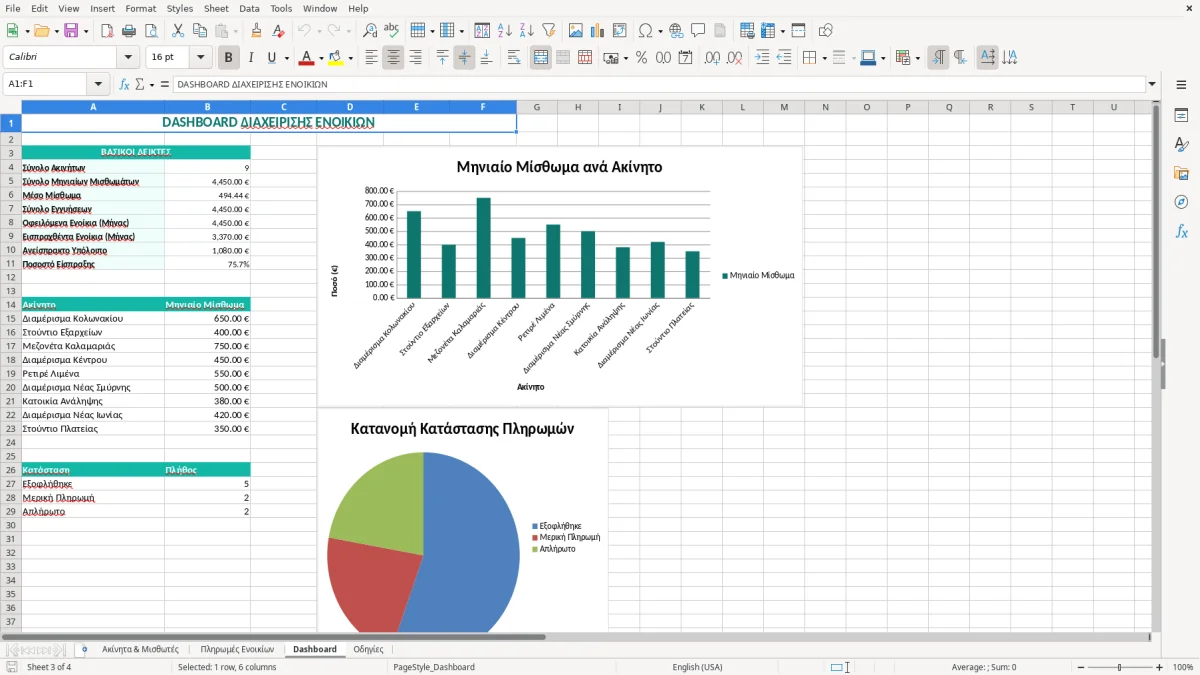Switch to Ακίνητα & Μισθωτές sheet tab
Screen dimensions: 1200x675
(140, 649)
